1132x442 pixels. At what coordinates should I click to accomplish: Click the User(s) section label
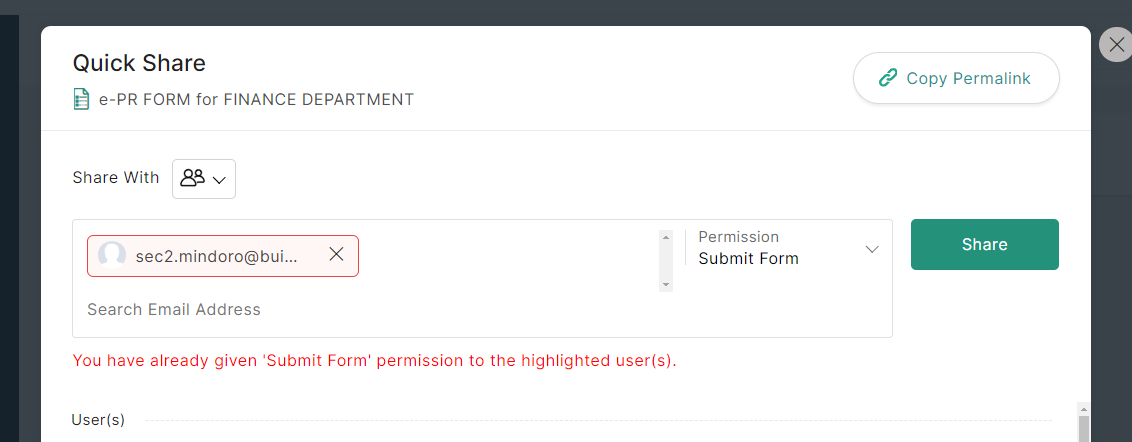point(98,420)
